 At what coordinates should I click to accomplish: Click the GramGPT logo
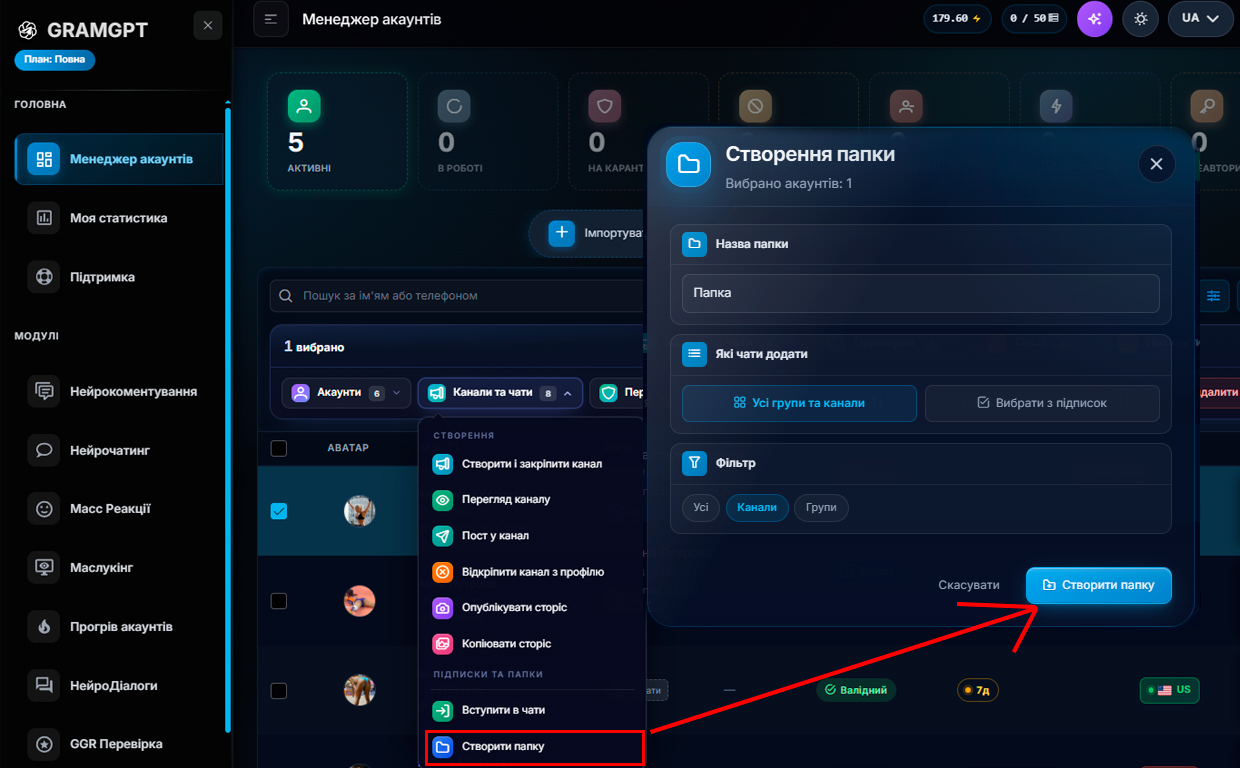[27, 30]
